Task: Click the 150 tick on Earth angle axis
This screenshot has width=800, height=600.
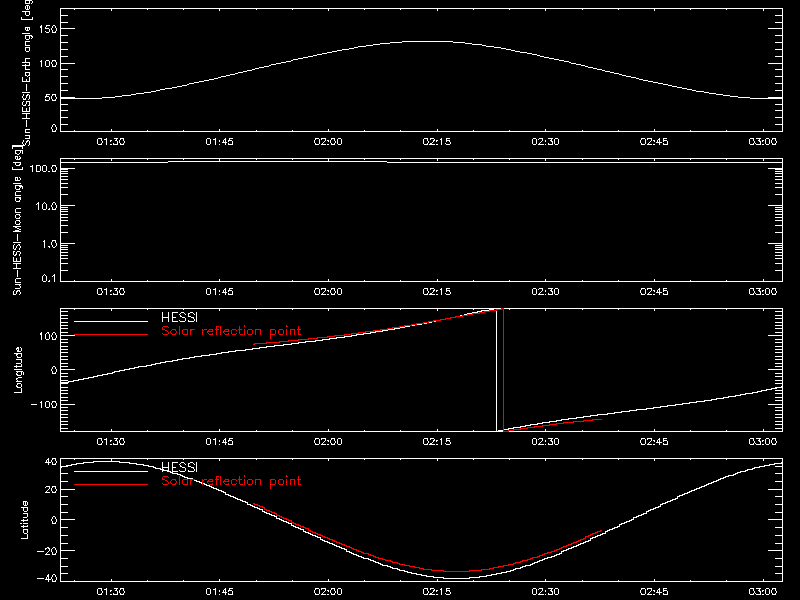Action: (48, 29)
